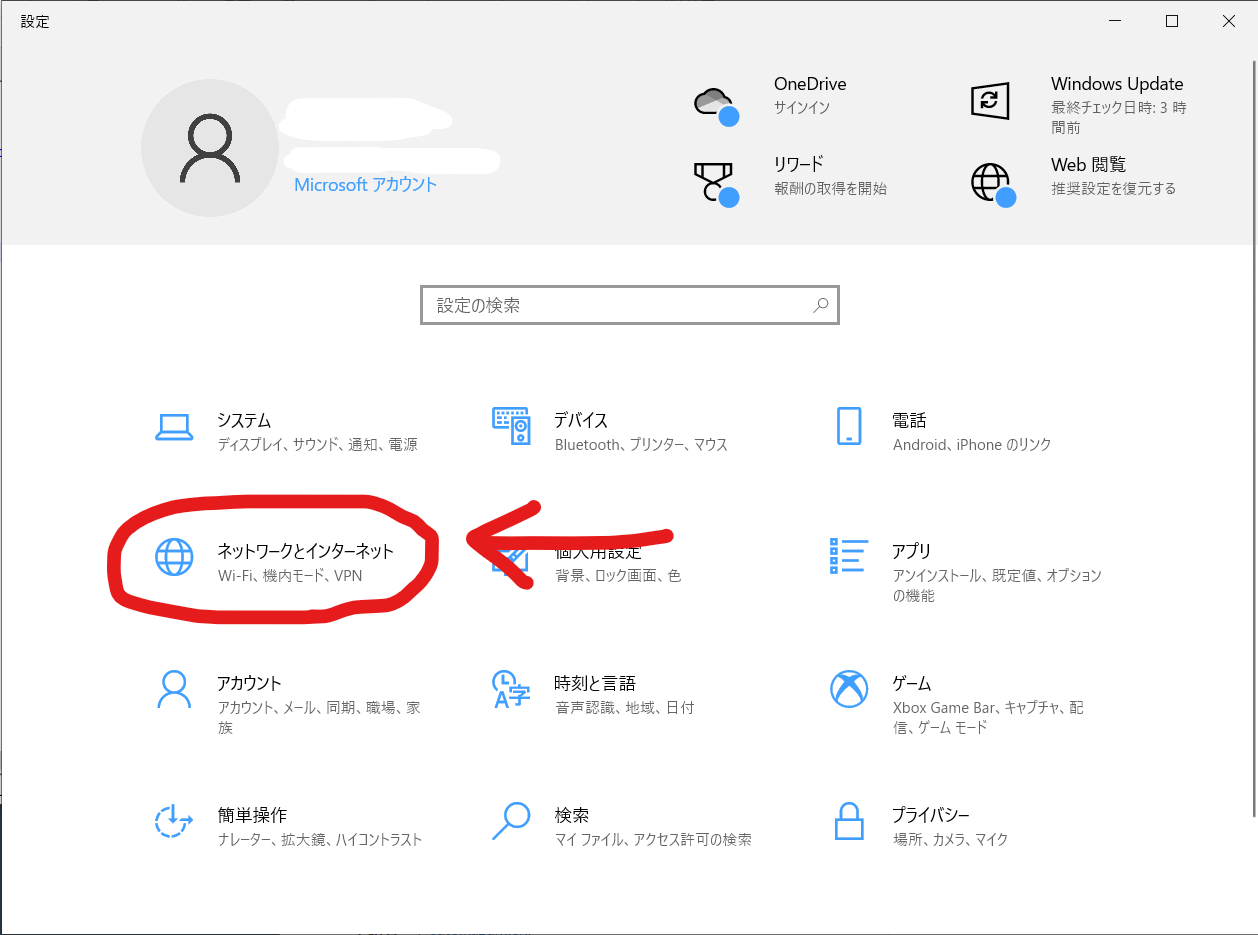Minimize the 設定 window
Screen dimensions: 1258x935
(1116, 21)
